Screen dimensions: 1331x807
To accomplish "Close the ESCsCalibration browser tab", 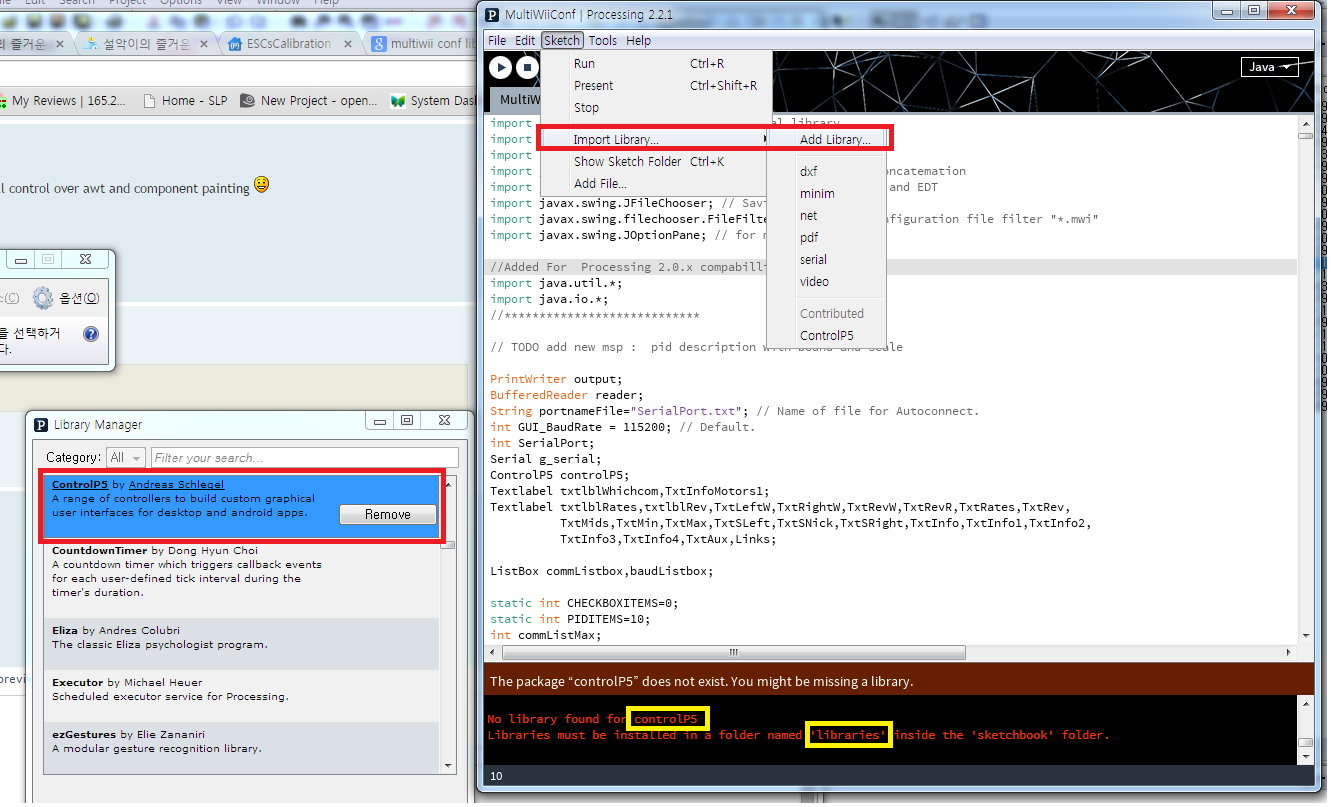I will (348, 44).
